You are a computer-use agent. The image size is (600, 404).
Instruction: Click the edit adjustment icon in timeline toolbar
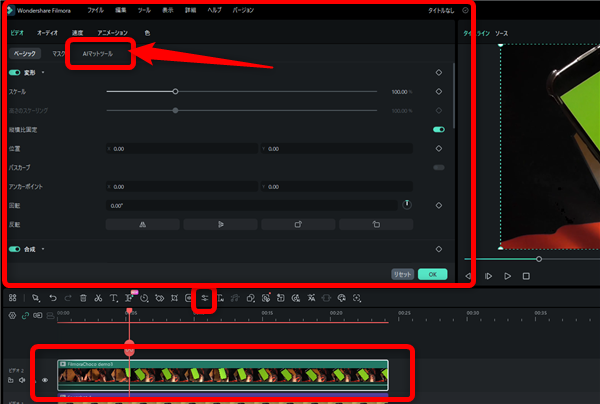[204, 298]
